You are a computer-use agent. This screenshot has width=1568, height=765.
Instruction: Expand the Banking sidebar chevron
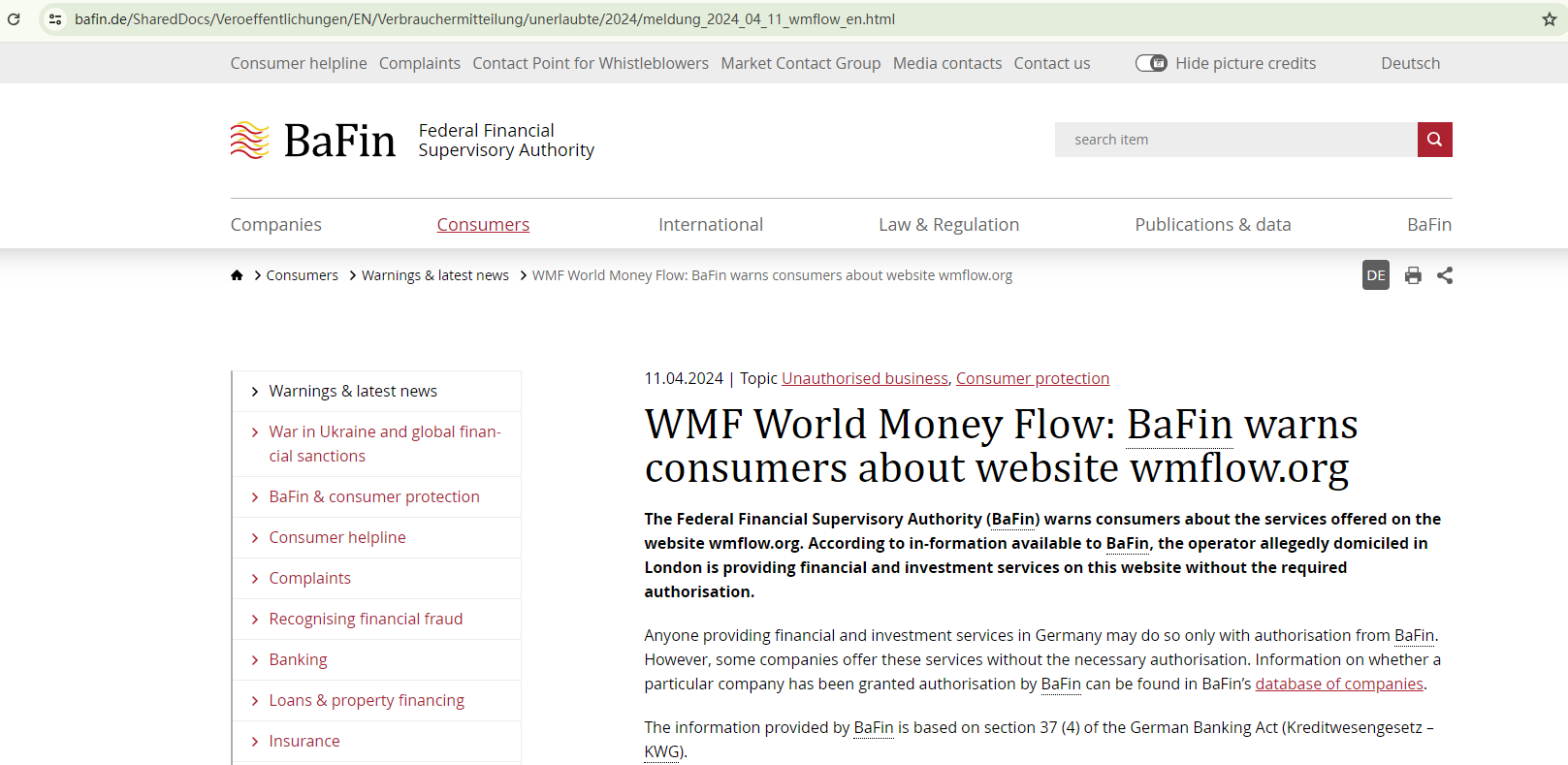point(255,660)
